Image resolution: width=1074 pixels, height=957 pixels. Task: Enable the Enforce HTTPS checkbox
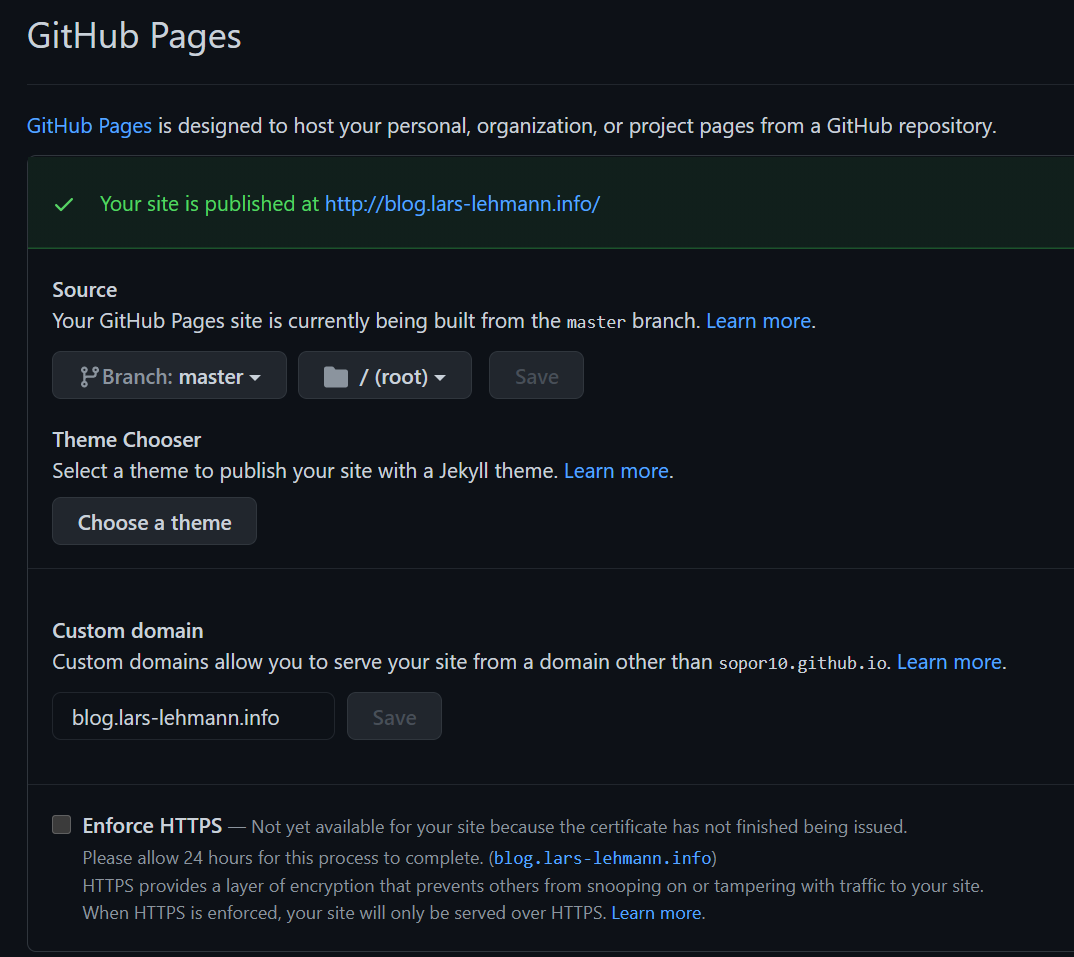point(60,824)
